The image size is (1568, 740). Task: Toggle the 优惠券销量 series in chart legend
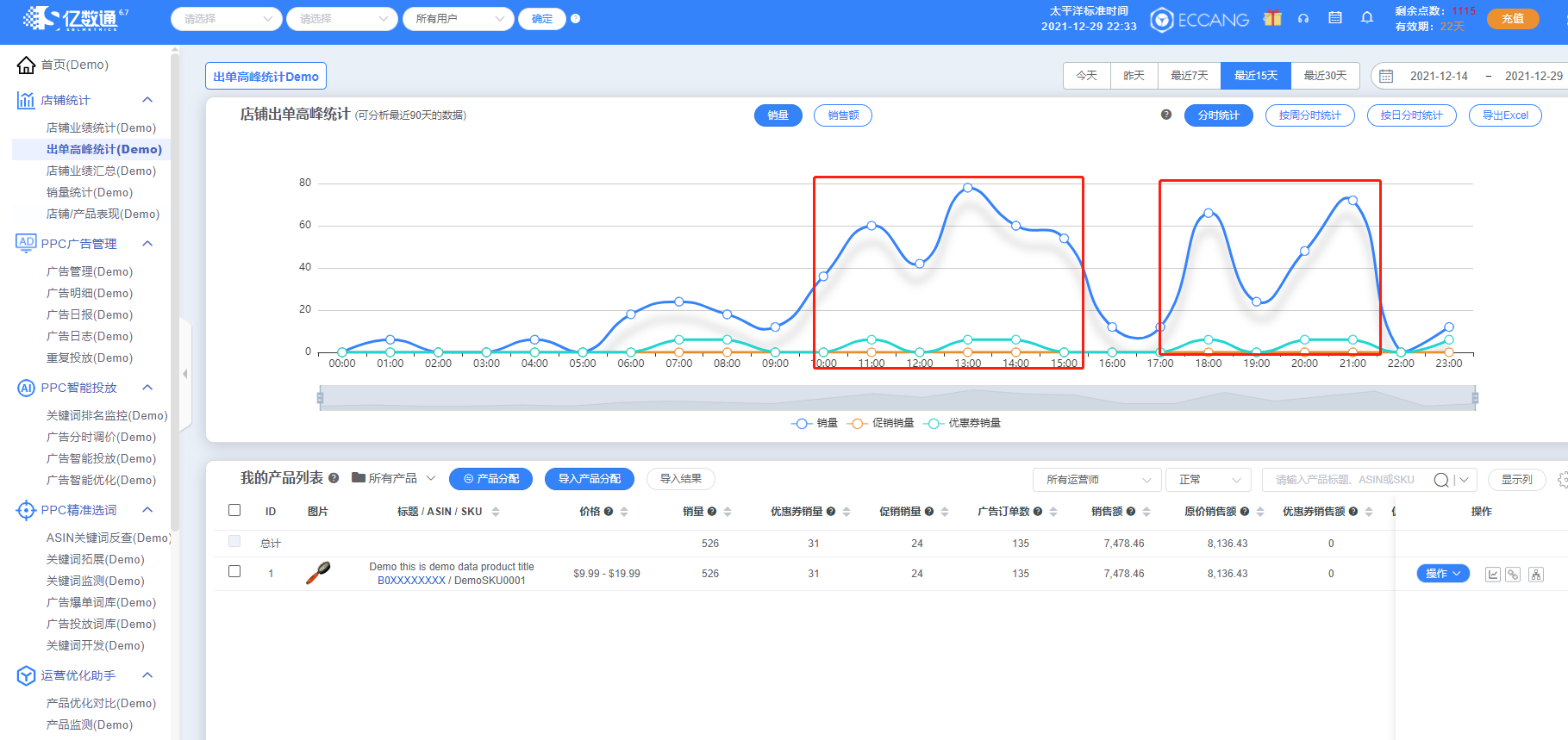click(962, 423)
